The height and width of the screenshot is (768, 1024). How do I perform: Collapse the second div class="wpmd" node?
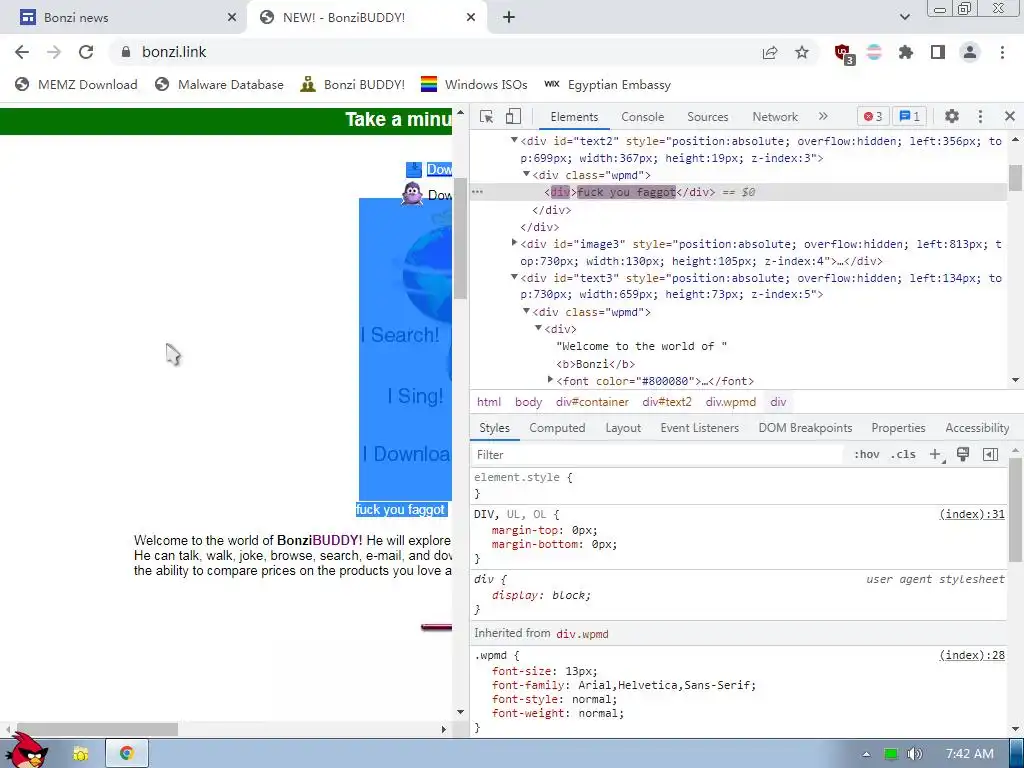pyautogui.click(x=526, y=312)
